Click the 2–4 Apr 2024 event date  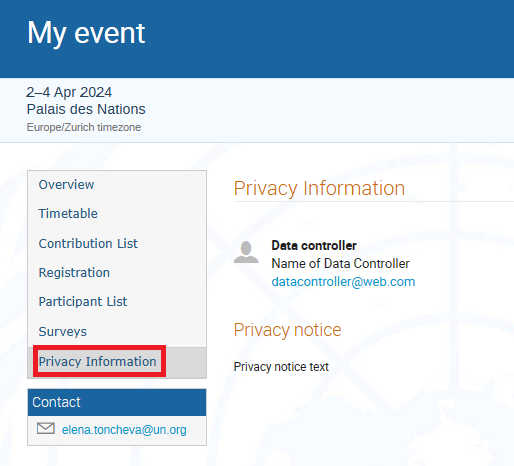pyautogui.click(x=69, y=92)
